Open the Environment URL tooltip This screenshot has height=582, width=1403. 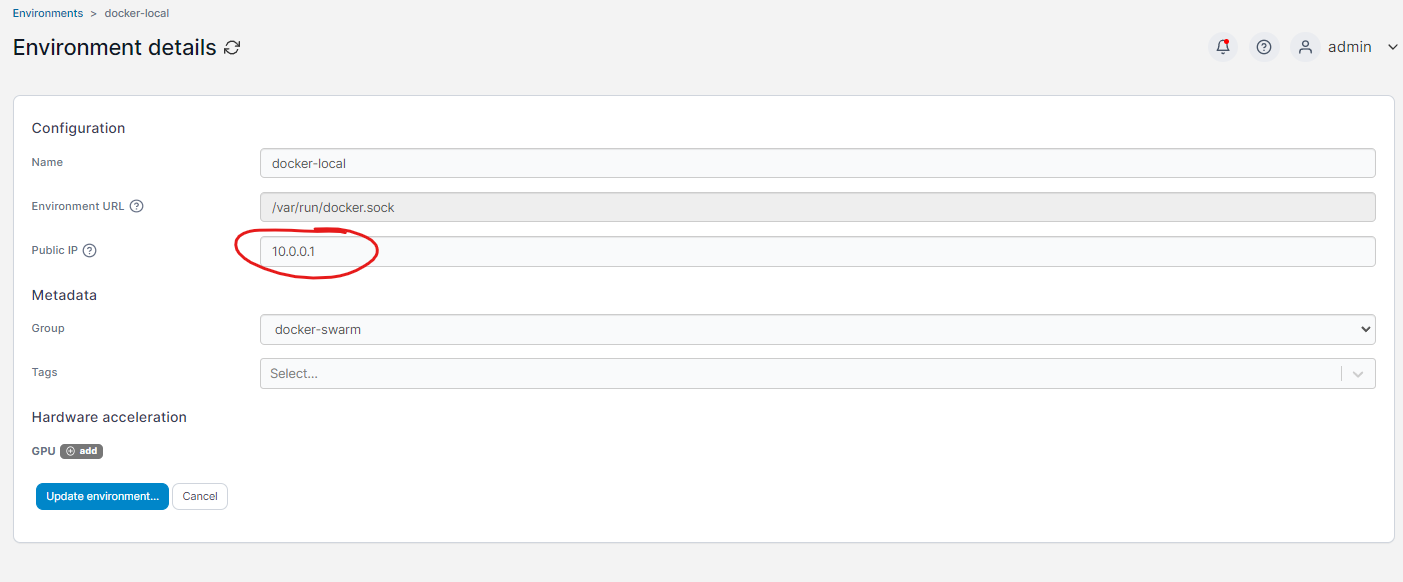(x=136, y=206)
